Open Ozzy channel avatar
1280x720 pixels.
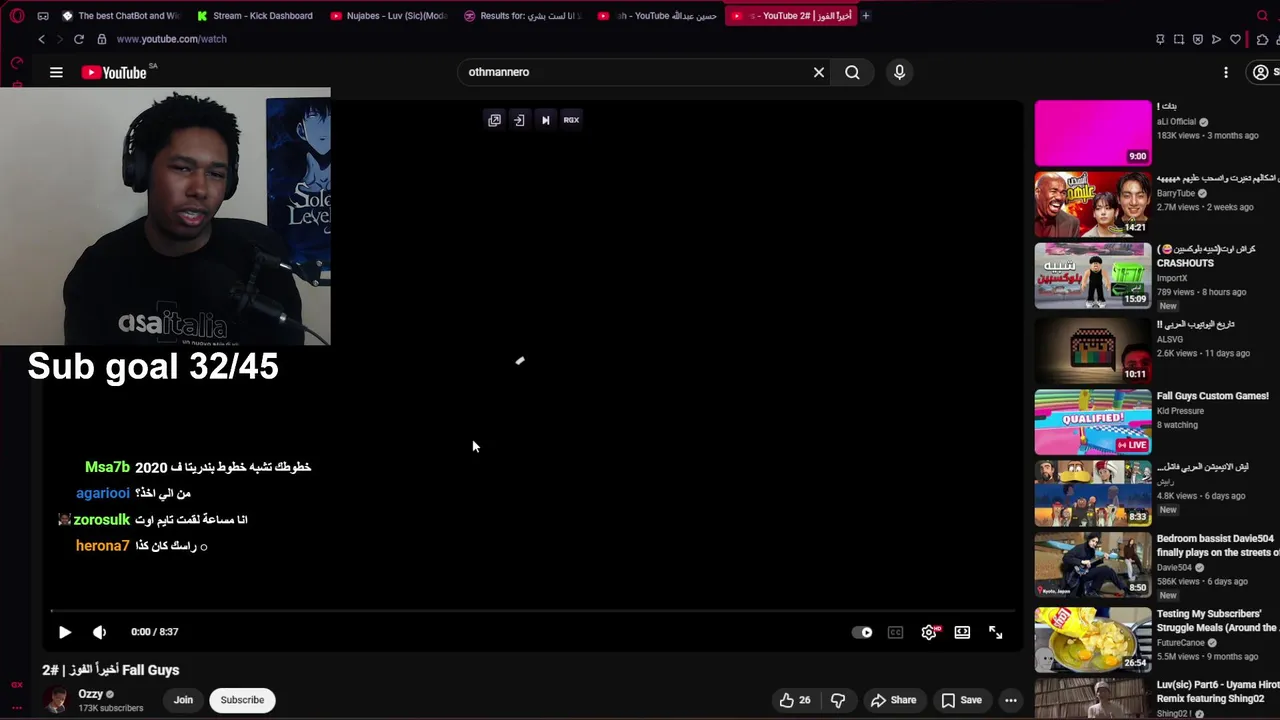click(56, 700)
